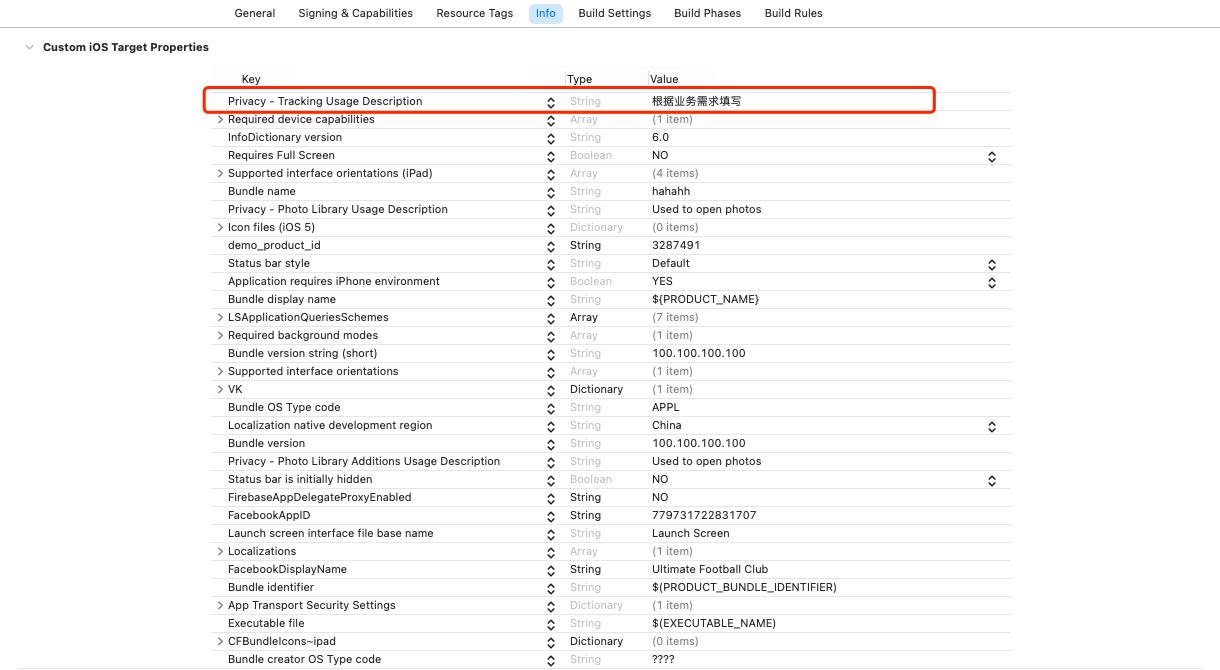1220x670 pixels.
Task: Select the $(EXECUTABLE_NAME) value
Action: click(x=714, y=623)
